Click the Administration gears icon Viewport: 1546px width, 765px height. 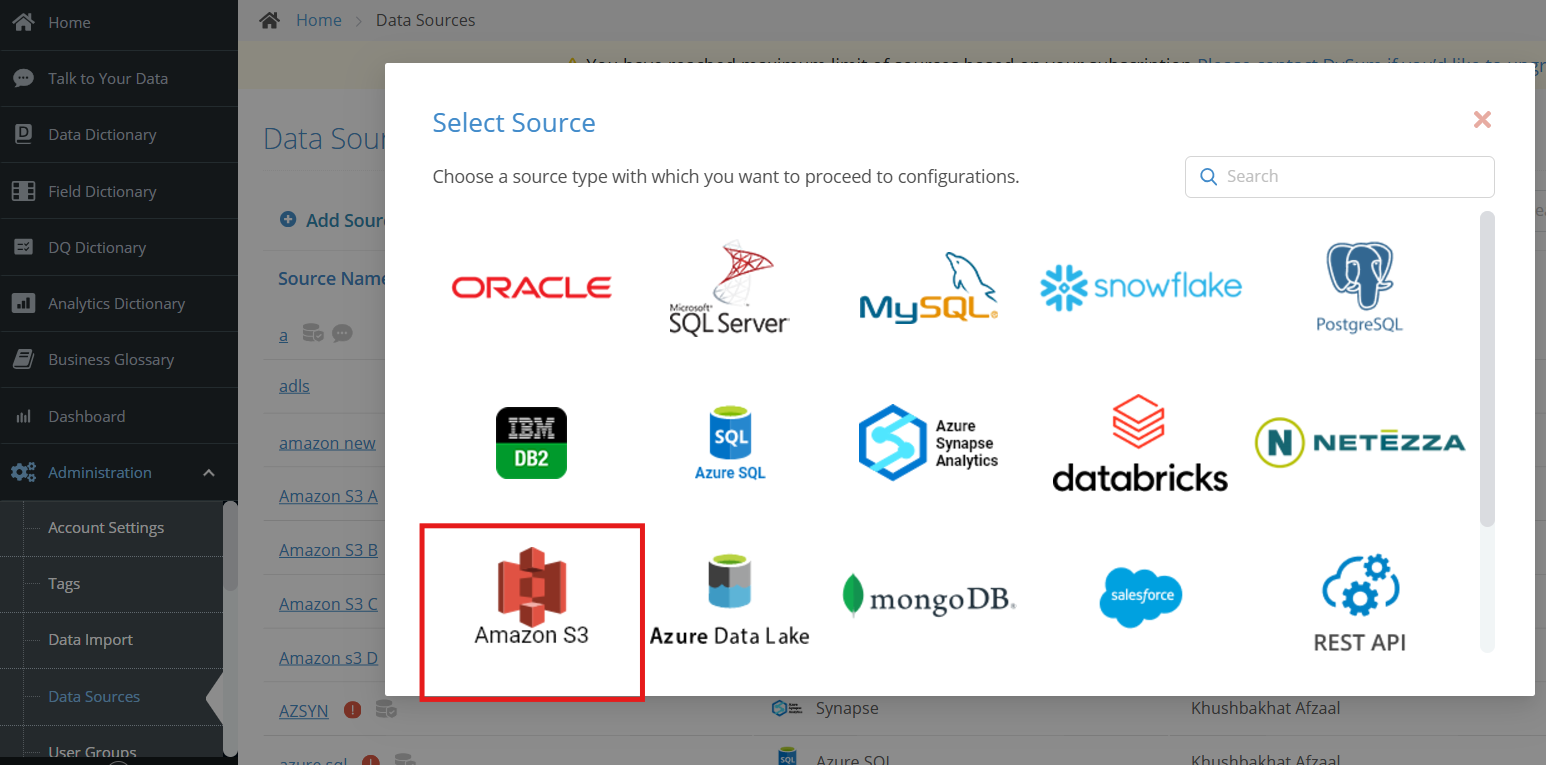pyautogui.click(x=24, y=472)
